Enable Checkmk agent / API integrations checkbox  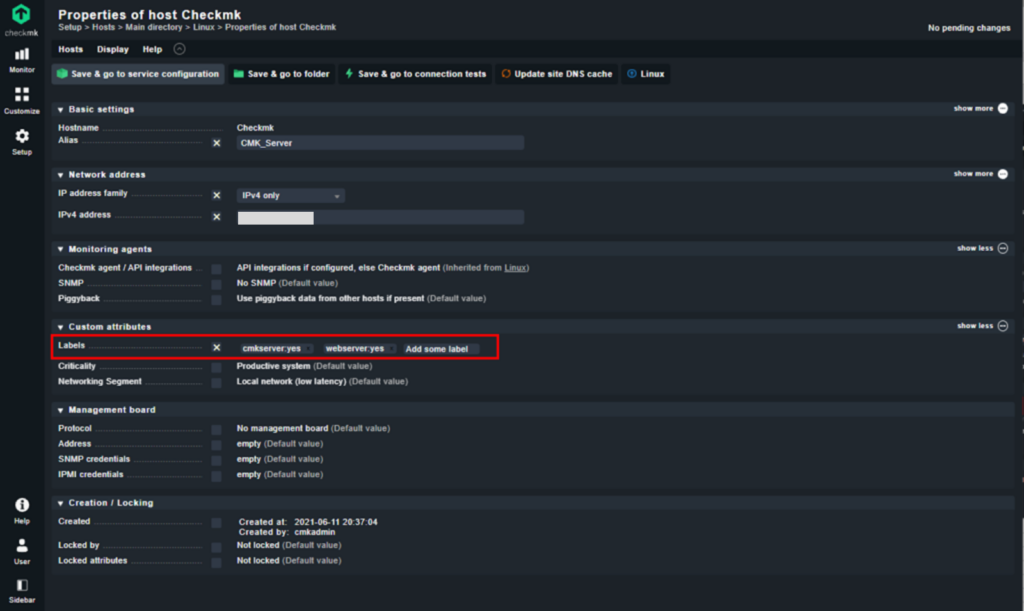click(216, 269)
